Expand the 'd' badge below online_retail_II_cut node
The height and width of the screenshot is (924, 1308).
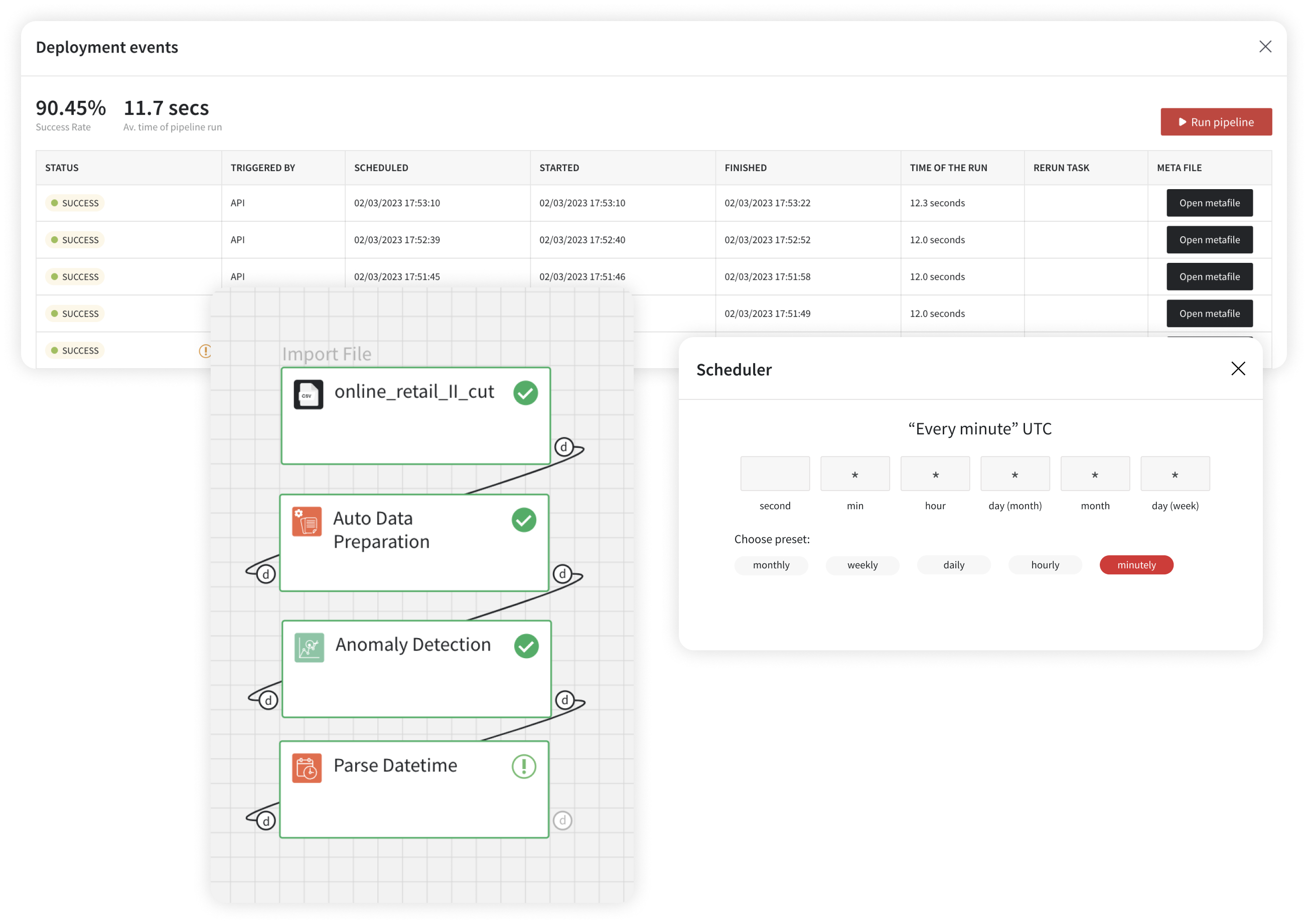[564, 448]
